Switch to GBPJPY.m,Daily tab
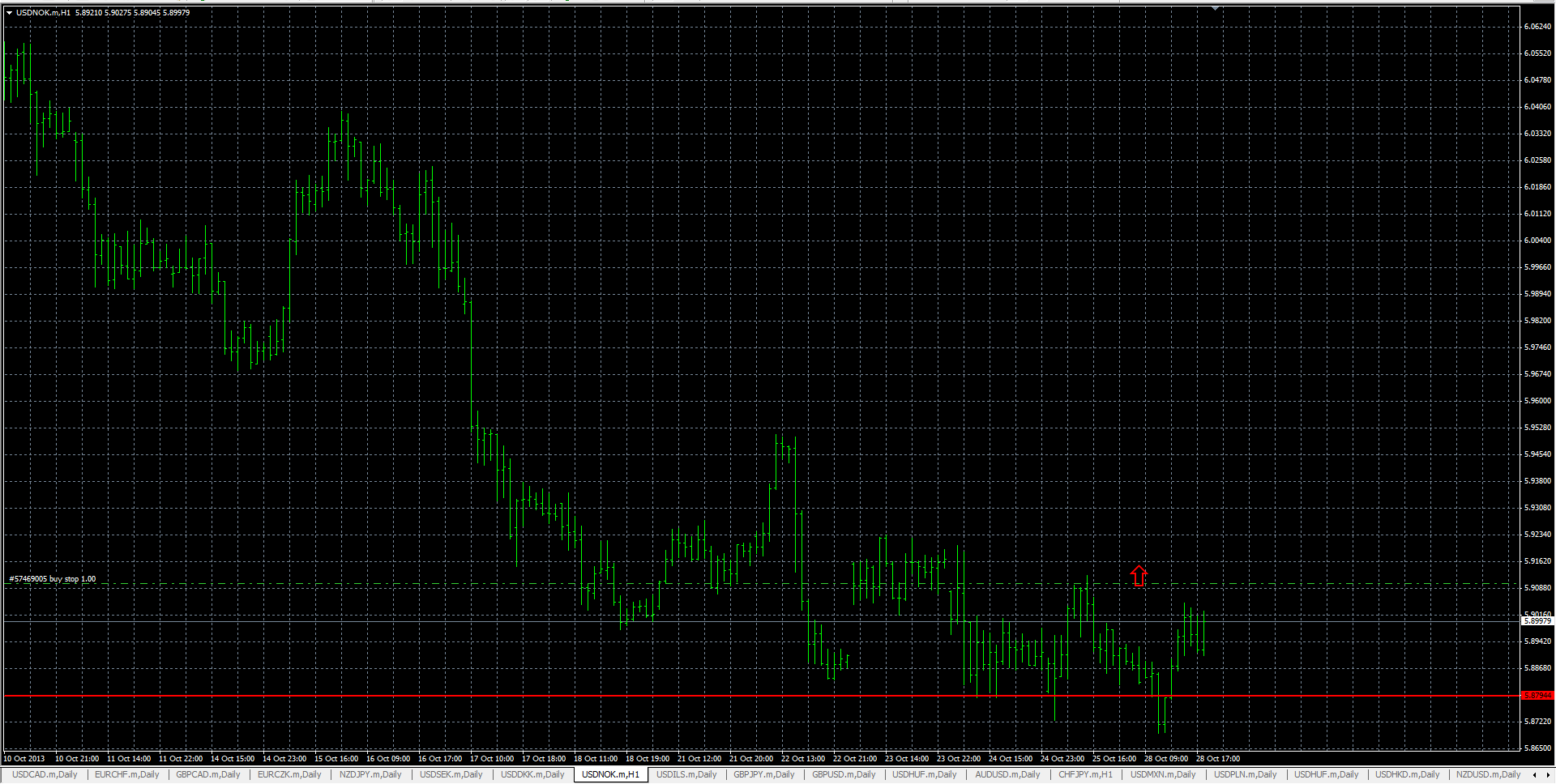Screen dimensions: 1556x784 pyautogui.click(x=764, y=775)
